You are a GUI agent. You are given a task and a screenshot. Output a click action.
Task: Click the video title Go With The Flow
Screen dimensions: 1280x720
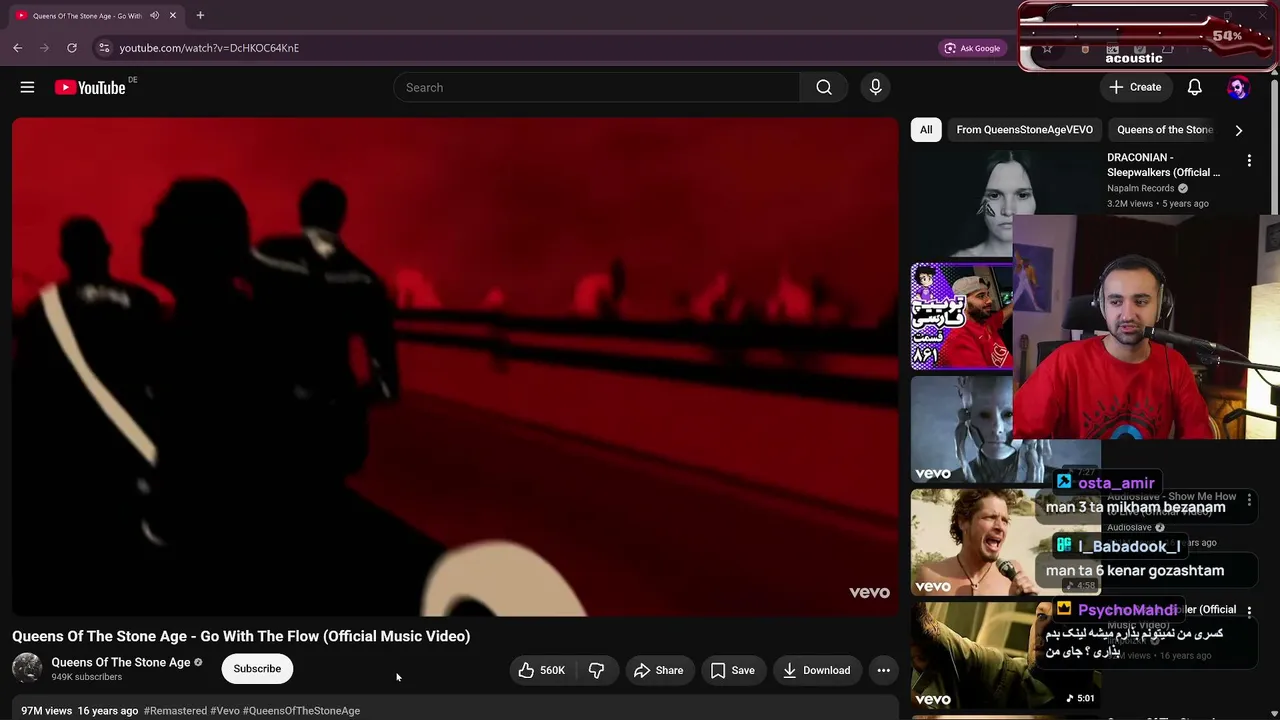click(241, 636)
